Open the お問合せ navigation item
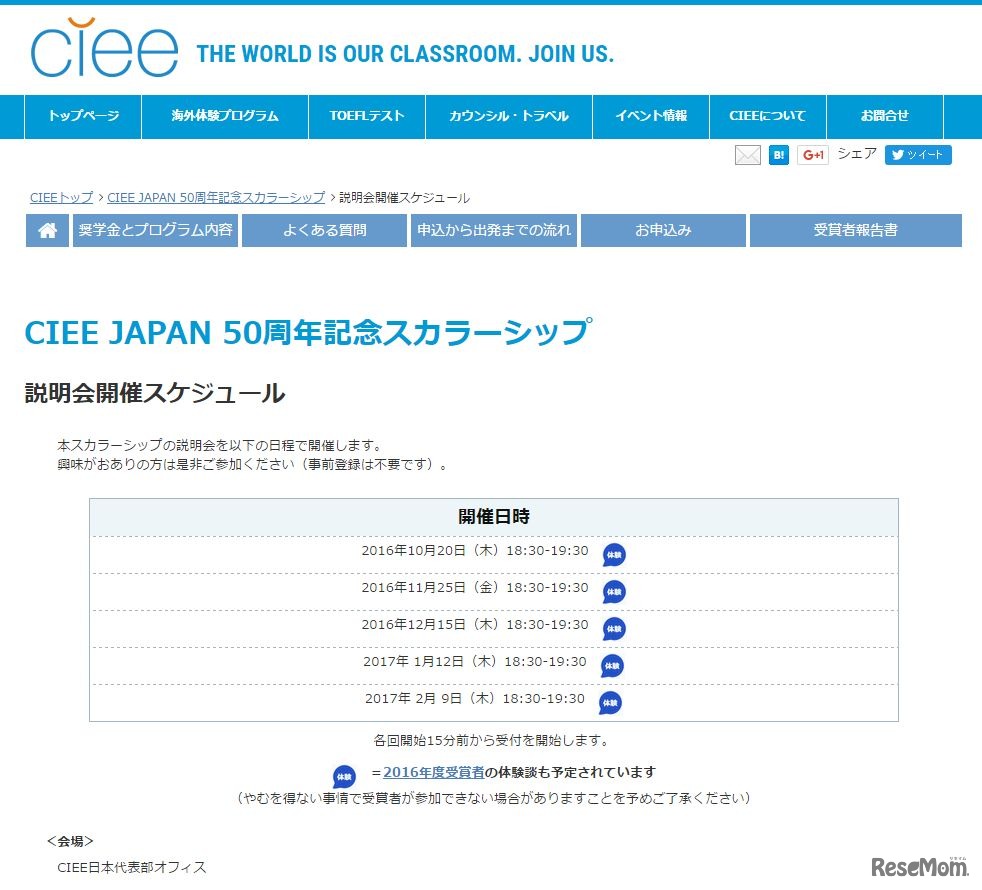 (x=884, y=116)
